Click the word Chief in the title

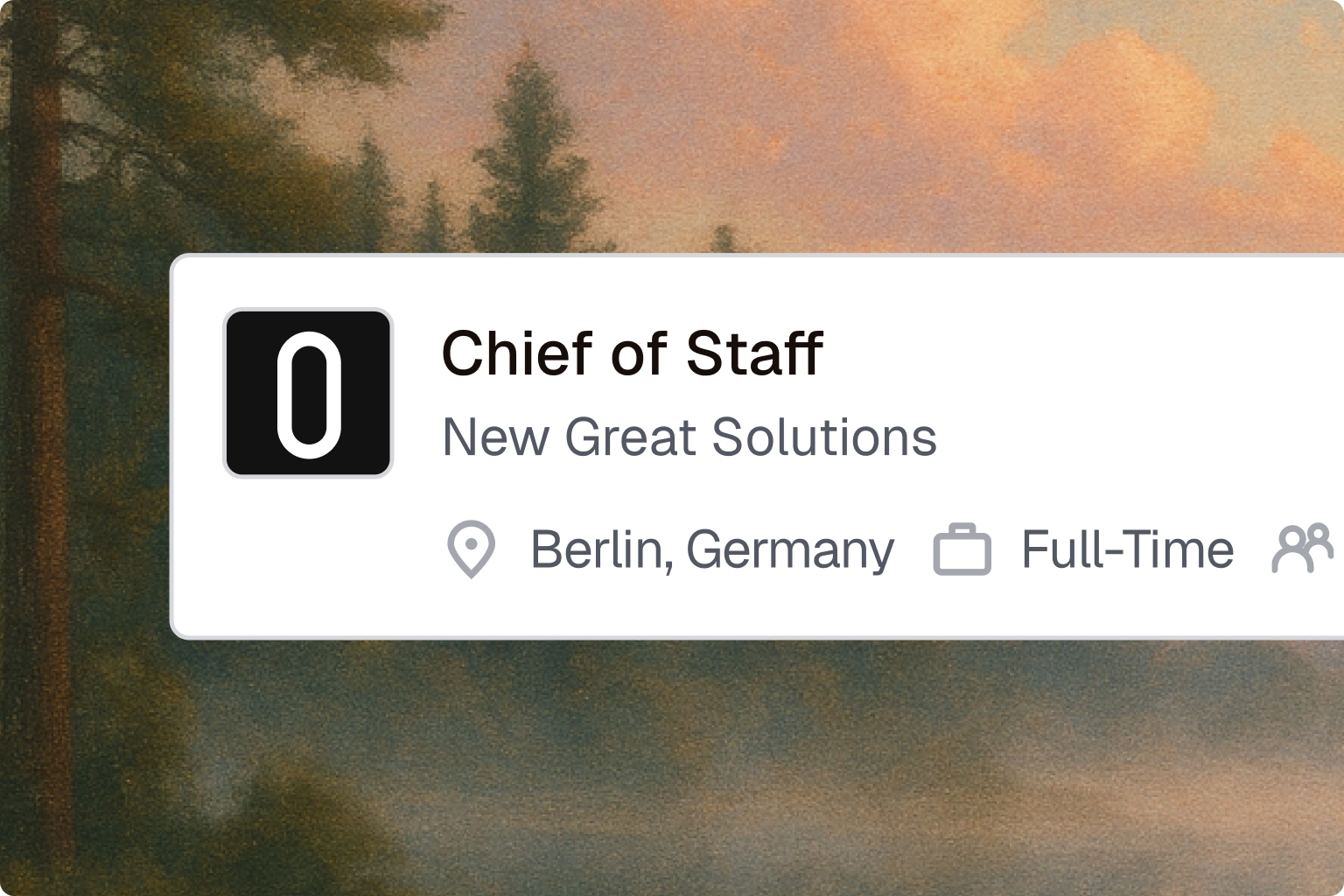(x=518, y=353)
